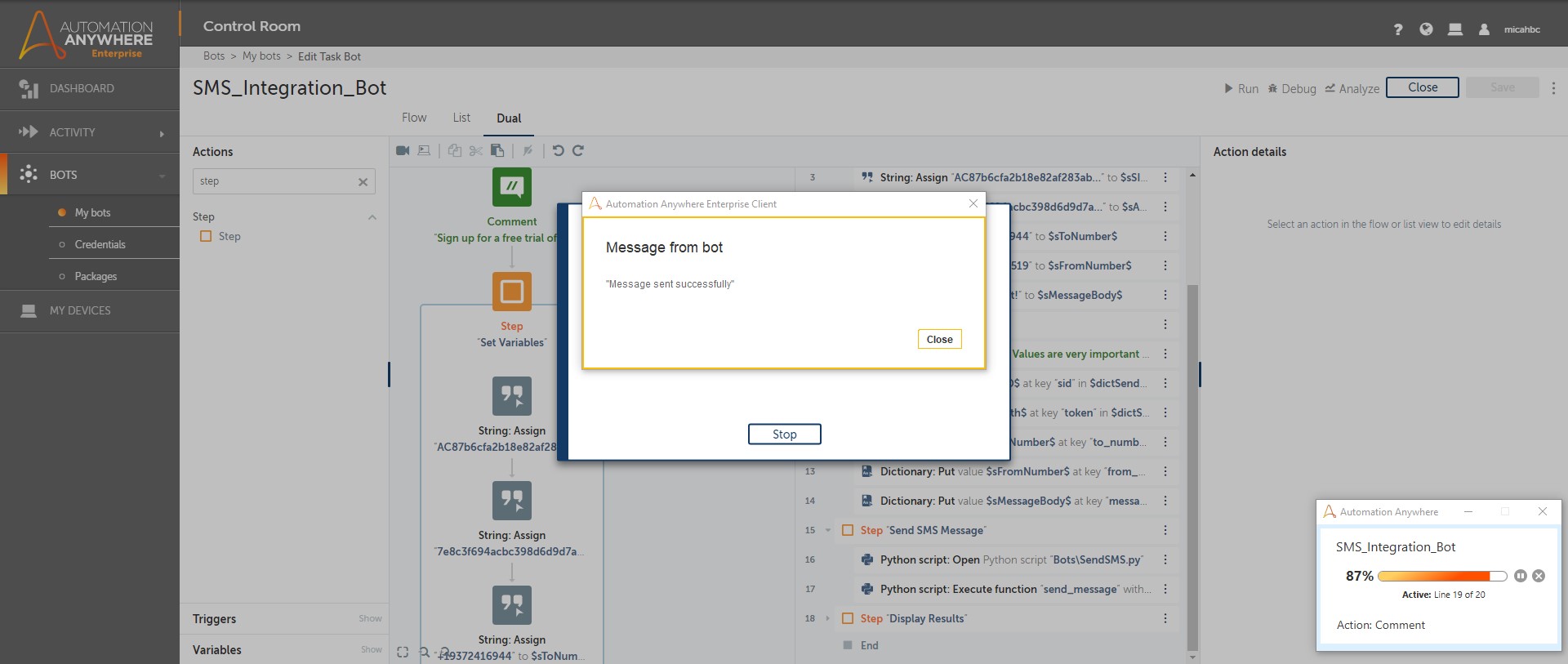Click the 87% bot progress bar
Image resolution: width=1568 pixels, height=664 pixels.
[x=1442, y=576]
